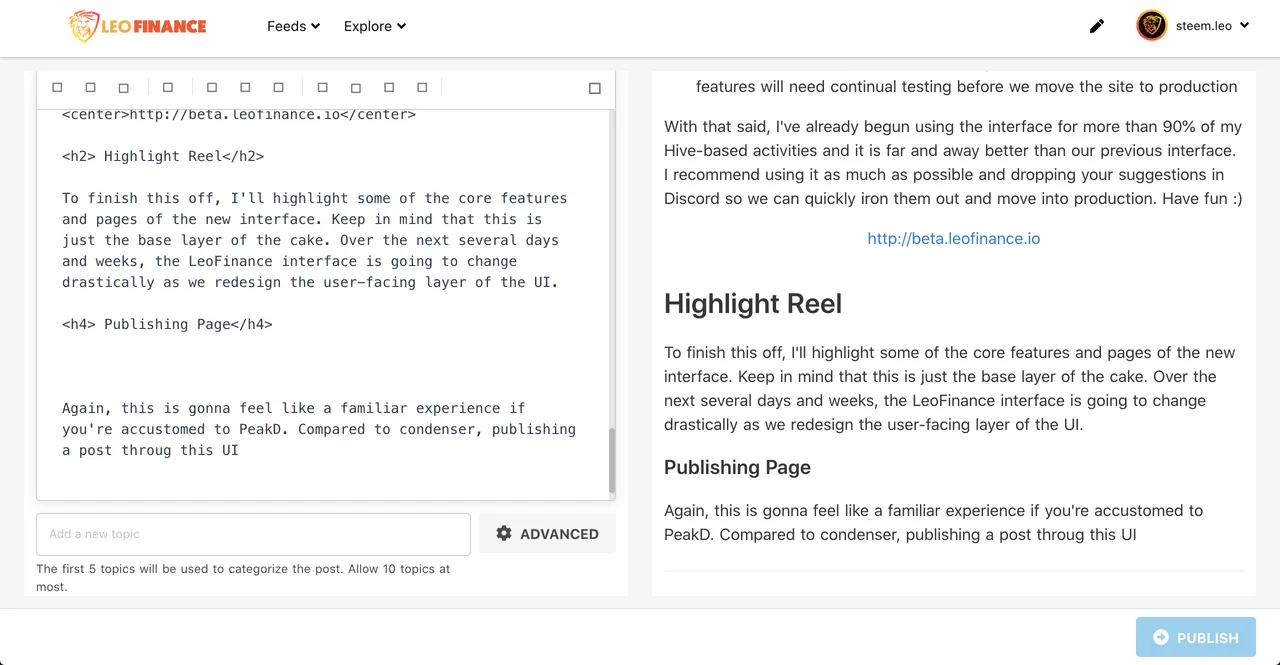The image size is (1280, 665).
Task: Click the "Highlight Reel" preview heading
Action: [x=753, y=304]
